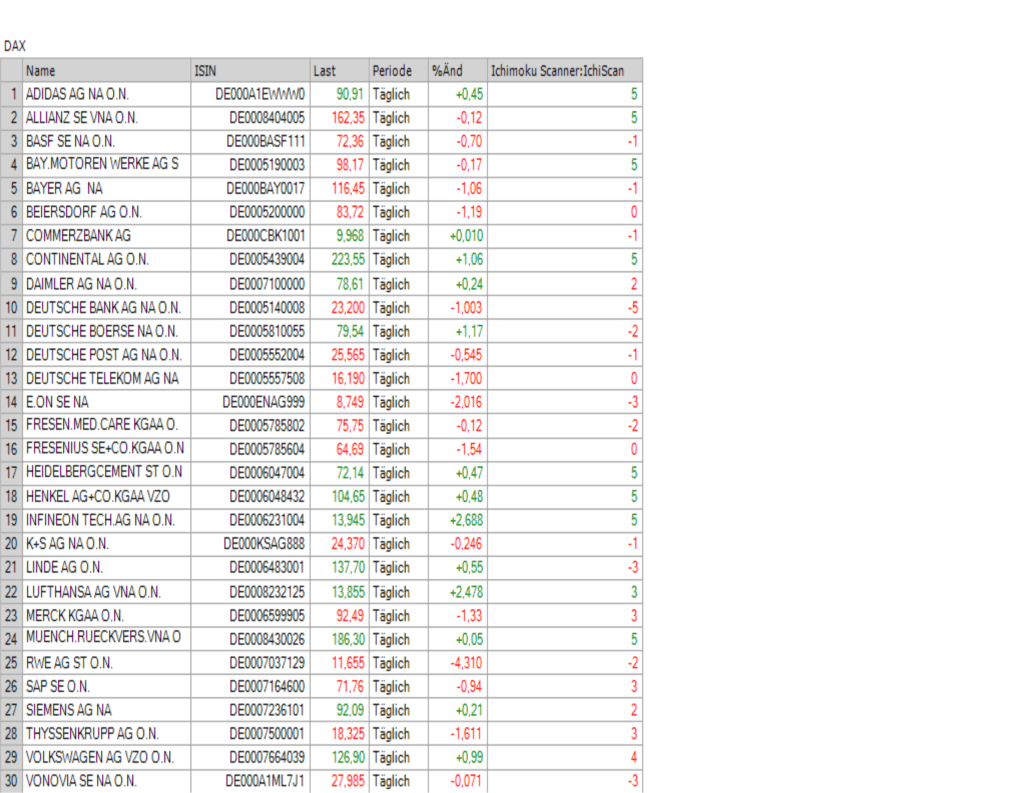This screenshot has height=793, width=1026.
Task: Select DAIMLER AG NA O.N. name cell
Action: (107, 284)
